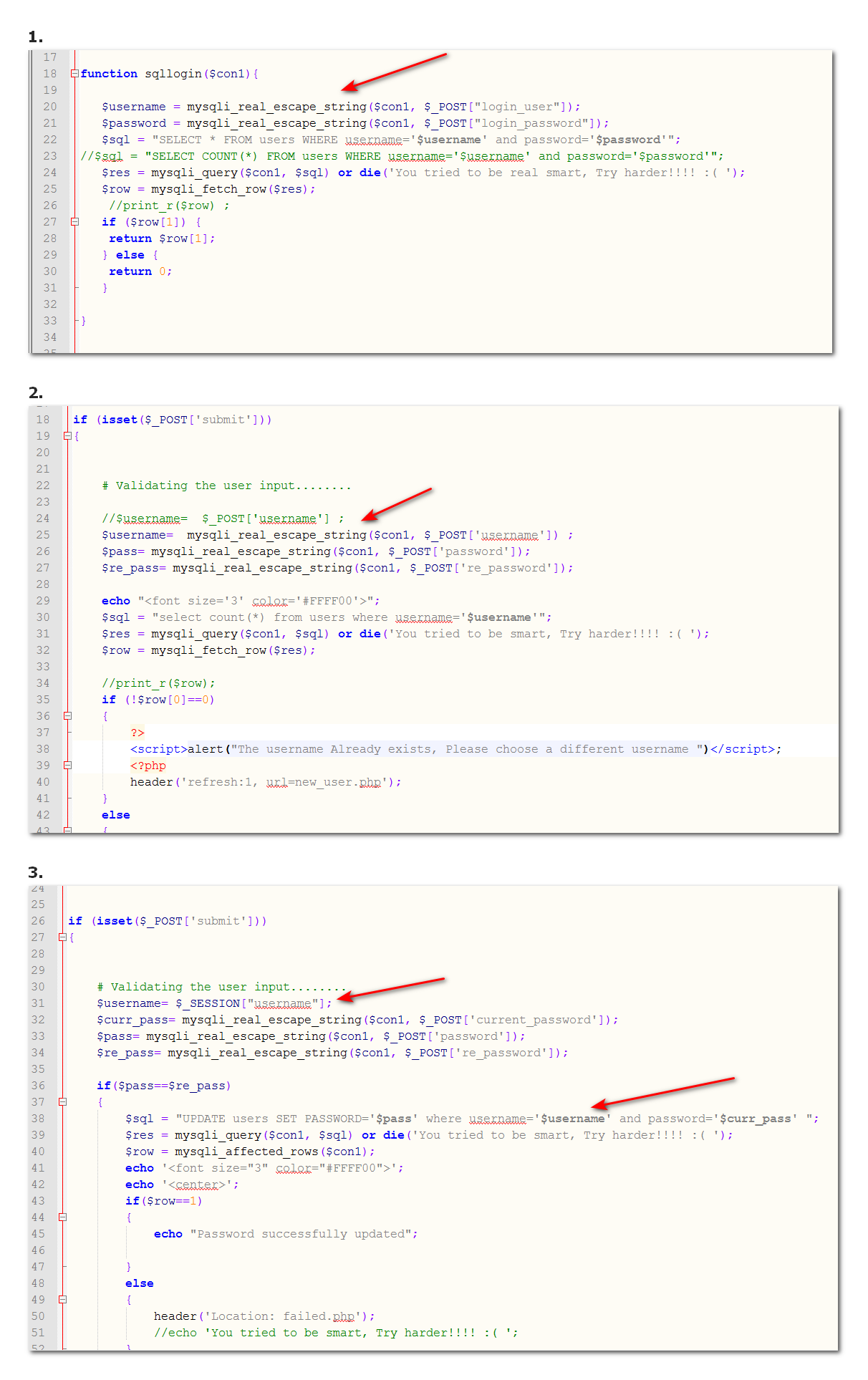Click line number 30 in second code snippet
The height and width of the screenshot is (1380, 868).
tap(43, 617)
